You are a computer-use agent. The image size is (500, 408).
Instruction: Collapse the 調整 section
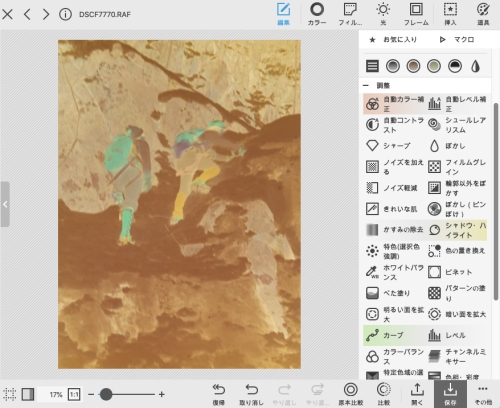[366, 86]
